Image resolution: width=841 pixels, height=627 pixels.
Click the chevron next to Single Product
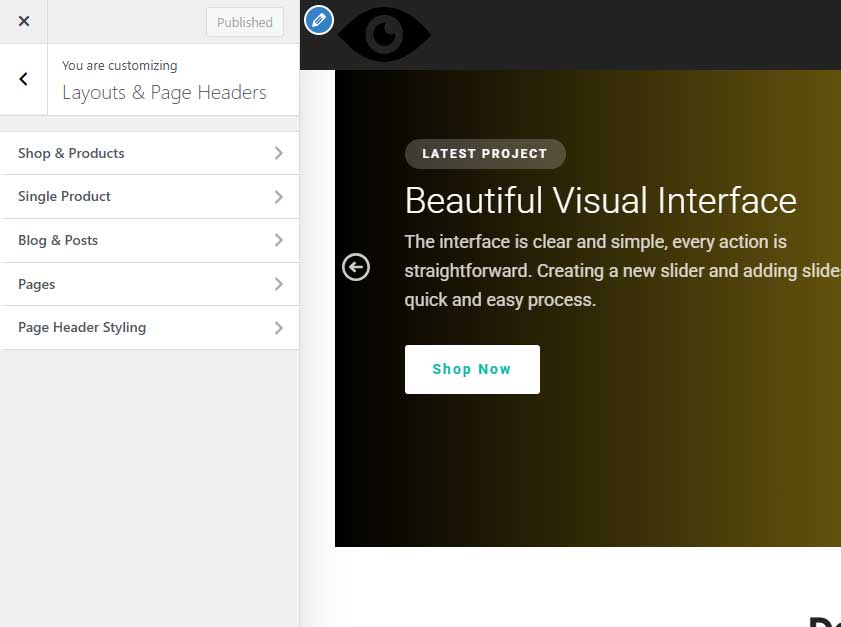click(278, 197)
